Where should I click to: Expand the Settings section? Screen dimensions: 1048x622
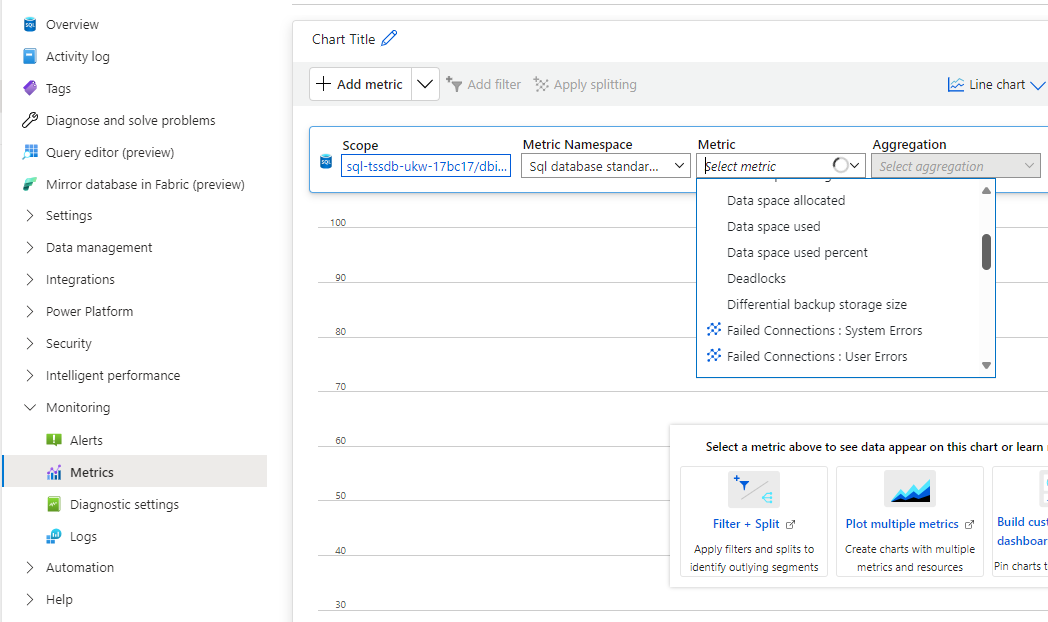click(x=29, y=215)
